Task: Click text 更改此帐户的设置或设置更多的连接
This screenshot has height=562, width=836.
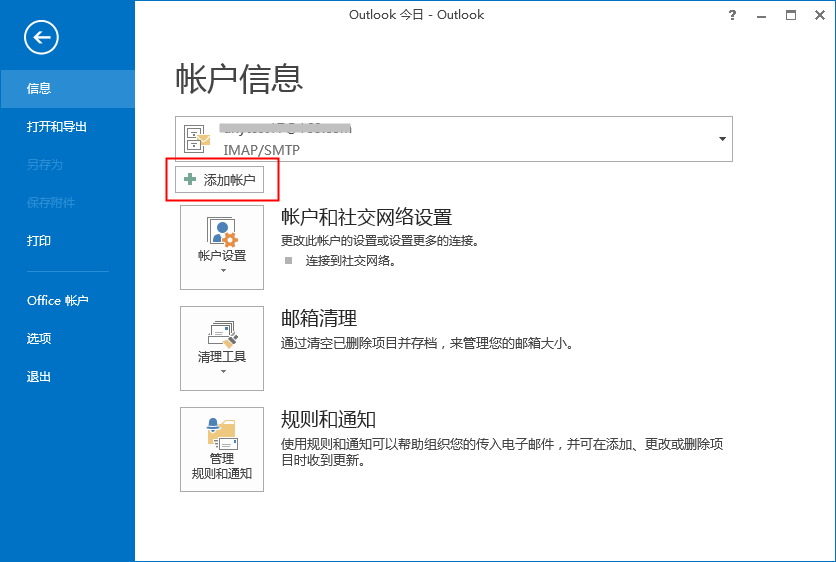Action: coord(378,240)
